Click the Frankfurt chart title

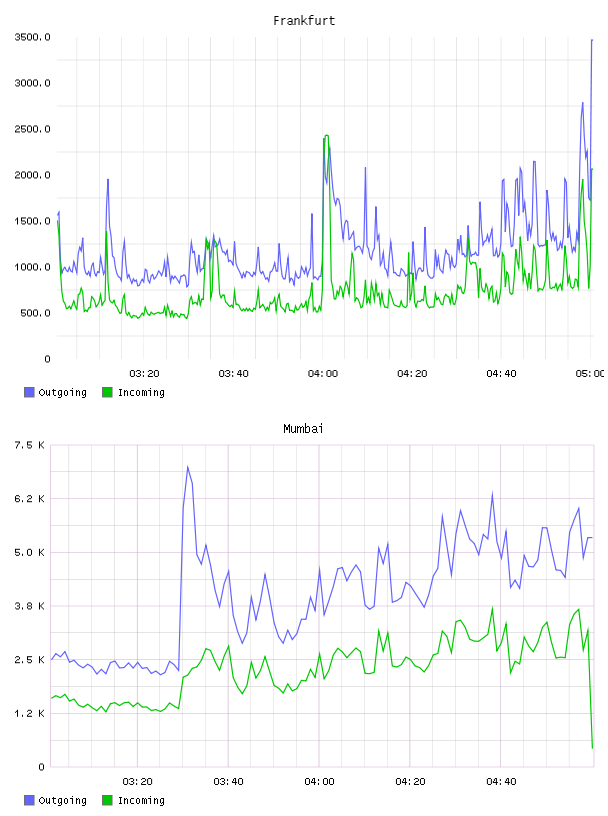[x=304, y=21]
